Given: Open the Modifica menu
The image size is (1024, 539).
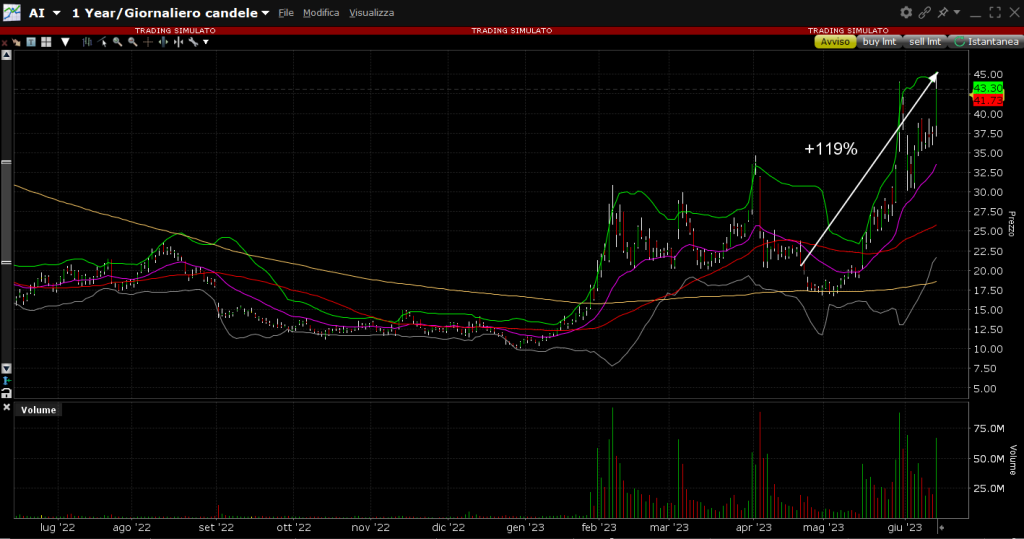Looking at the screenshot, I should [321, 13].
